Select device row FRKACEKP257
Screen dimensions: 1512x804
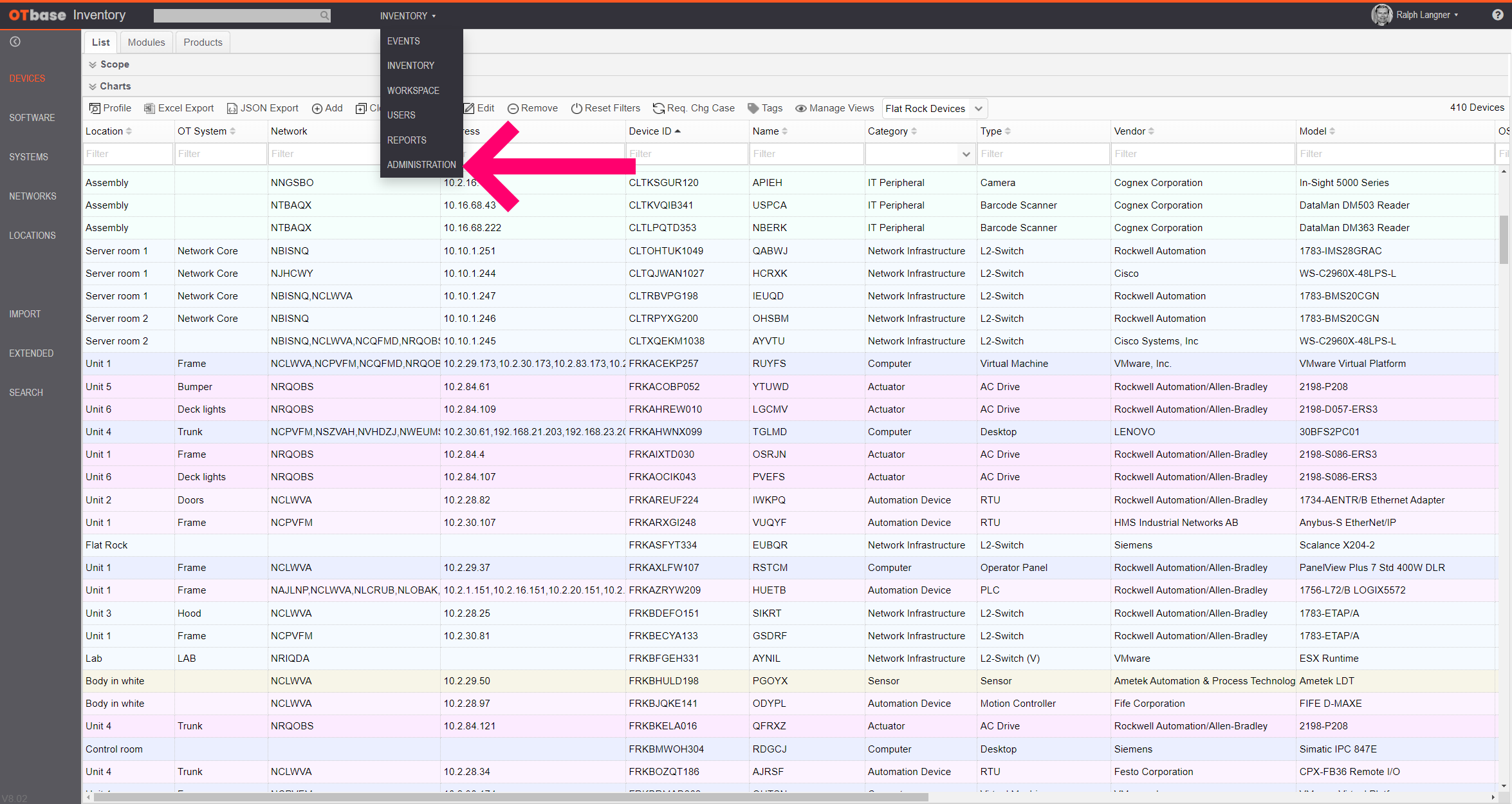(x=790, y=364)
